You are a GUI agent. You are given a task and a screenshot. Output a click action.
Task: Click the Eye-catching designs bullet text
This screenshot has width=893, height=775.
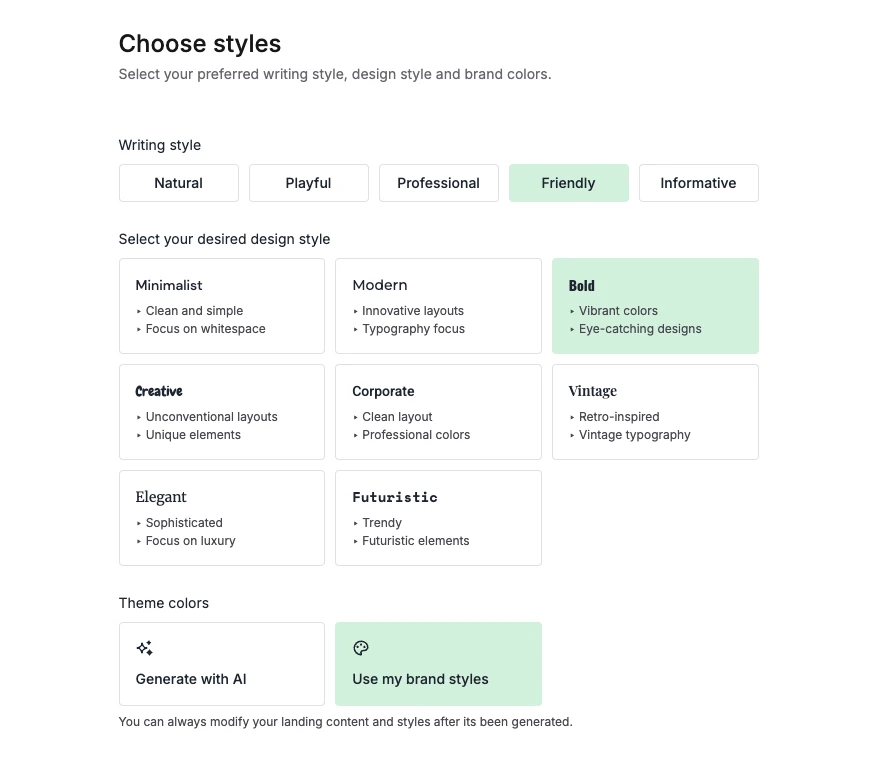[x=640, y=329]
